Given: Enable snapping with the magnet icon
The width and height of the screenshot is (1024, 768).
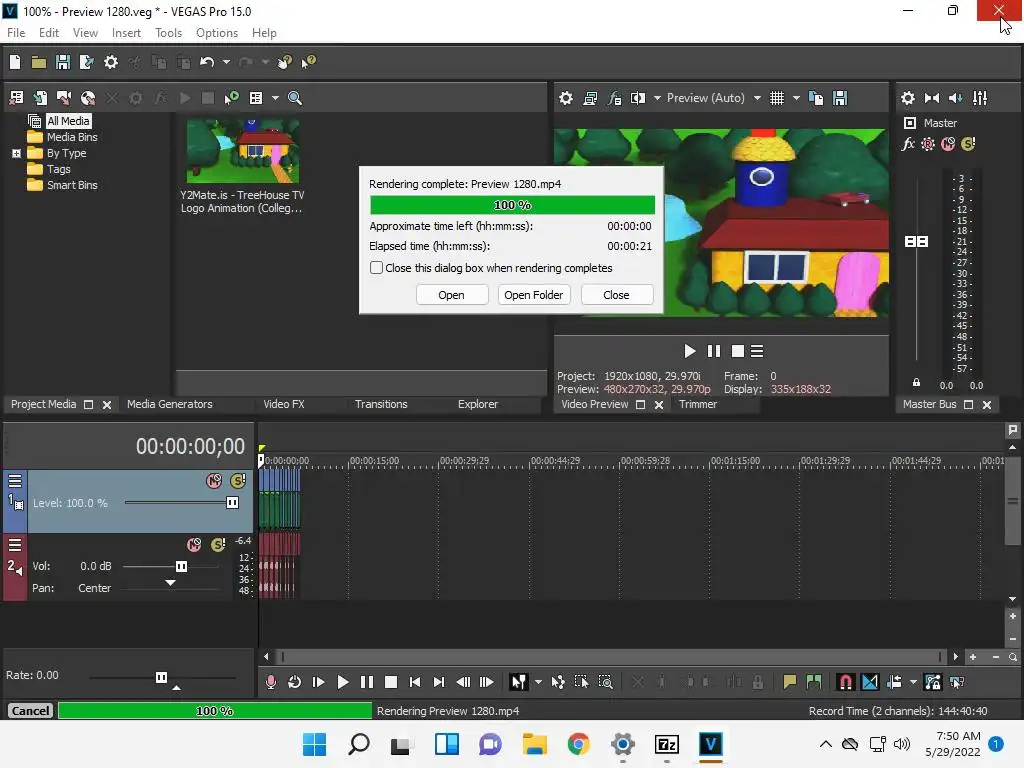Looking at the screenshot, I should [x=845, y=682].
